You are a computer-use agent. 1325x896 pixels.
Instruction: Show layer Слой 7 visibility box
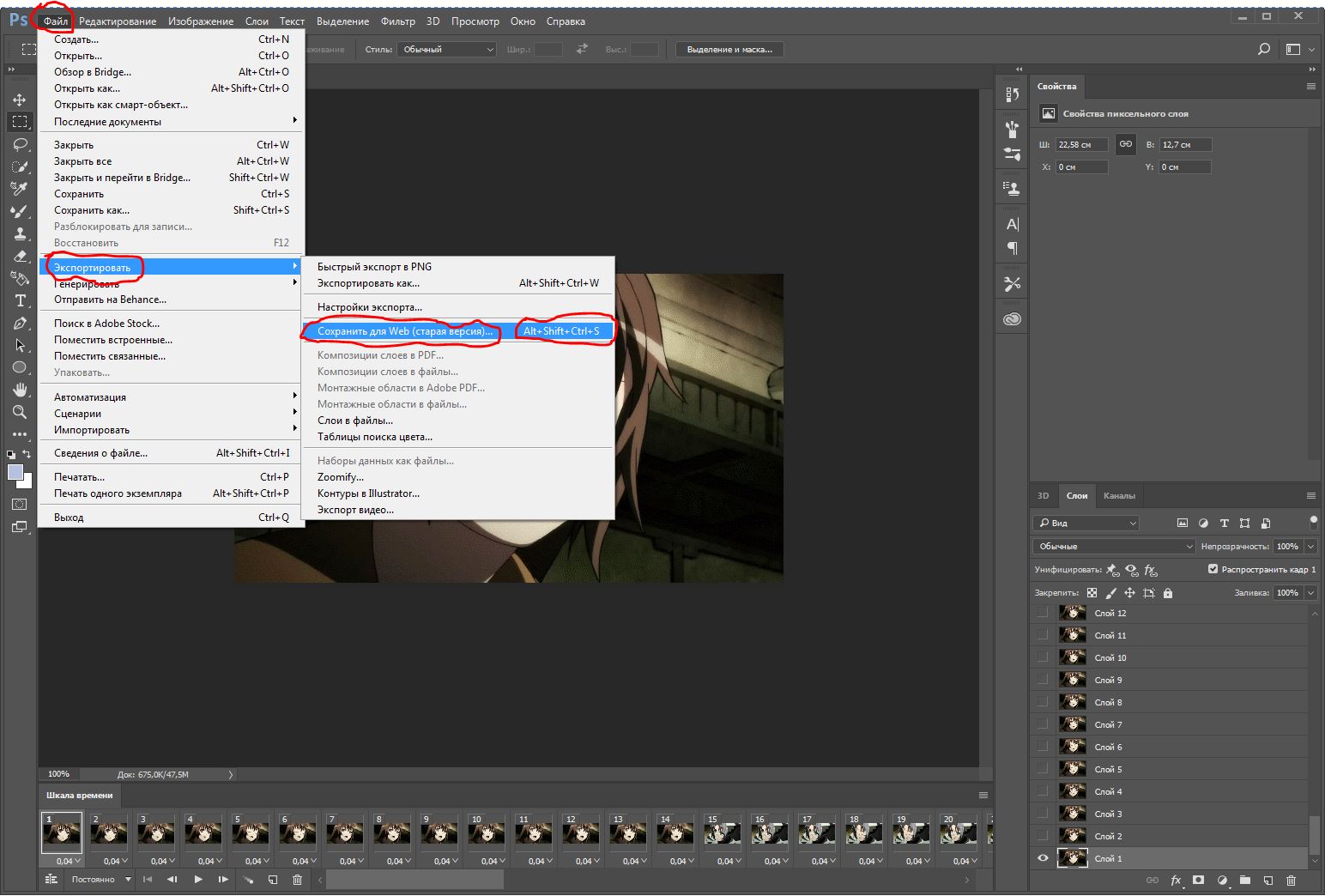pyautogui.click(x=1043, y=724)
